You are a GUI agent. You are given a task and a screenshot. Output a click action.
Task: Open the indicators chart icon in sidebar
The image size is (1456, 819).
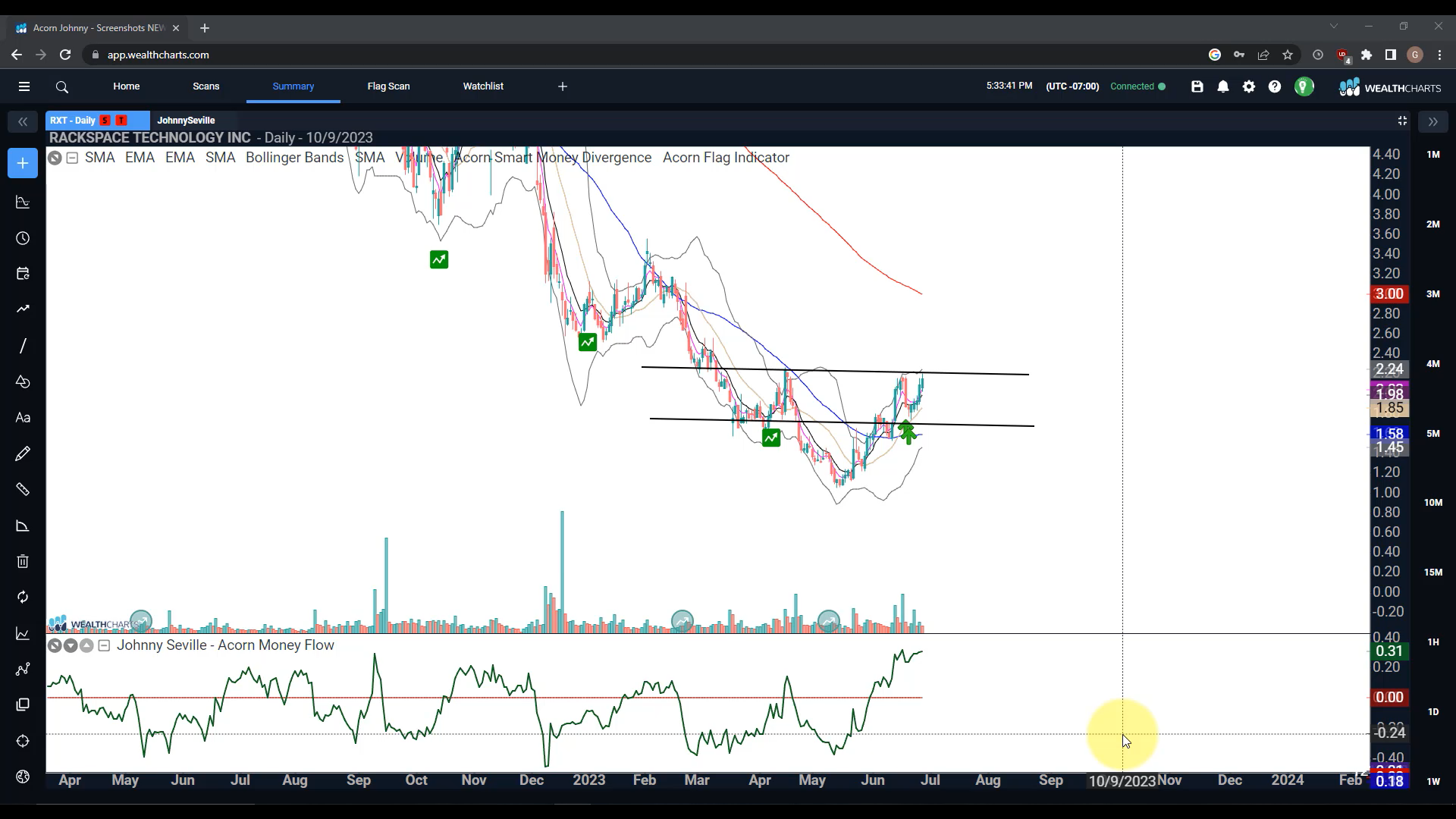point(23,202)
